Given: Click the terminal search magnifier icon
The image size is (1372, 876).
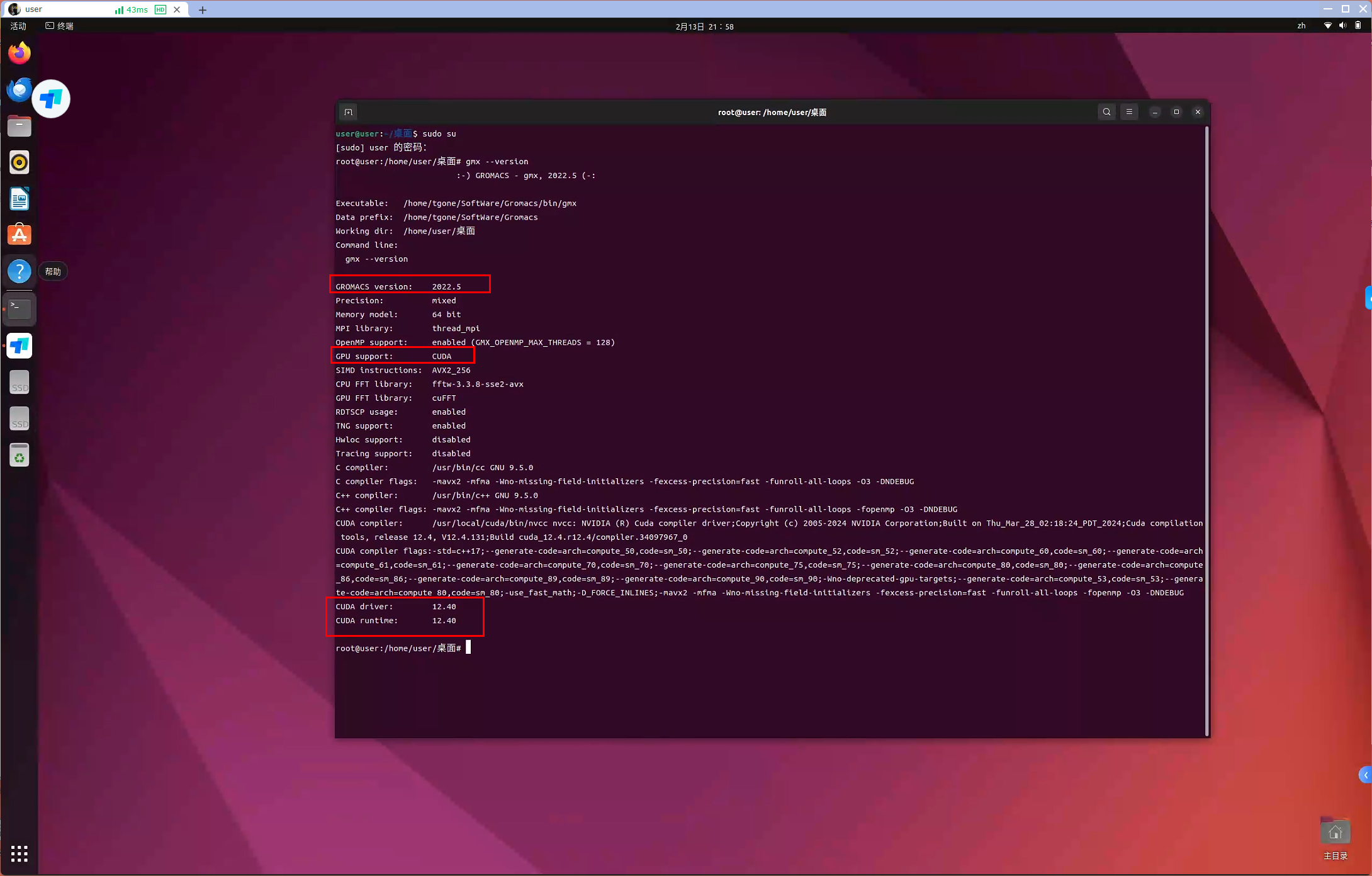Looking at the screenshot, I should click(x=1106, y=112).
